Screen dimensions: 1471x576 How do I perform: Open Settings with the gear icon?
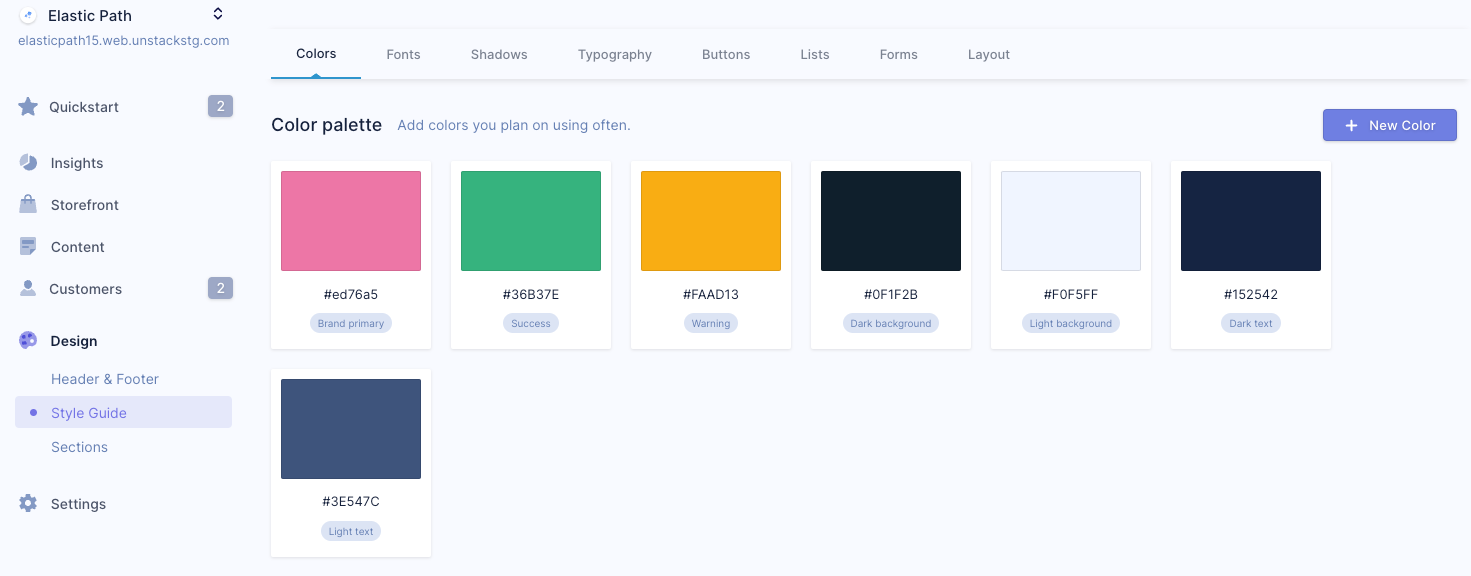pyautogui.click(x=28, y=503)
